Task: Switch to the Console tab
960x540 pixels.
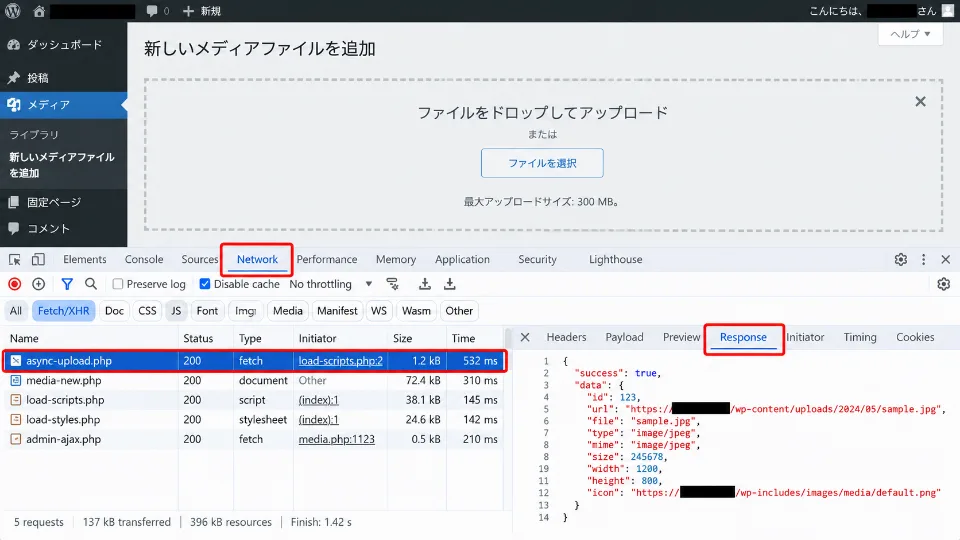Action: pos(144,260)
